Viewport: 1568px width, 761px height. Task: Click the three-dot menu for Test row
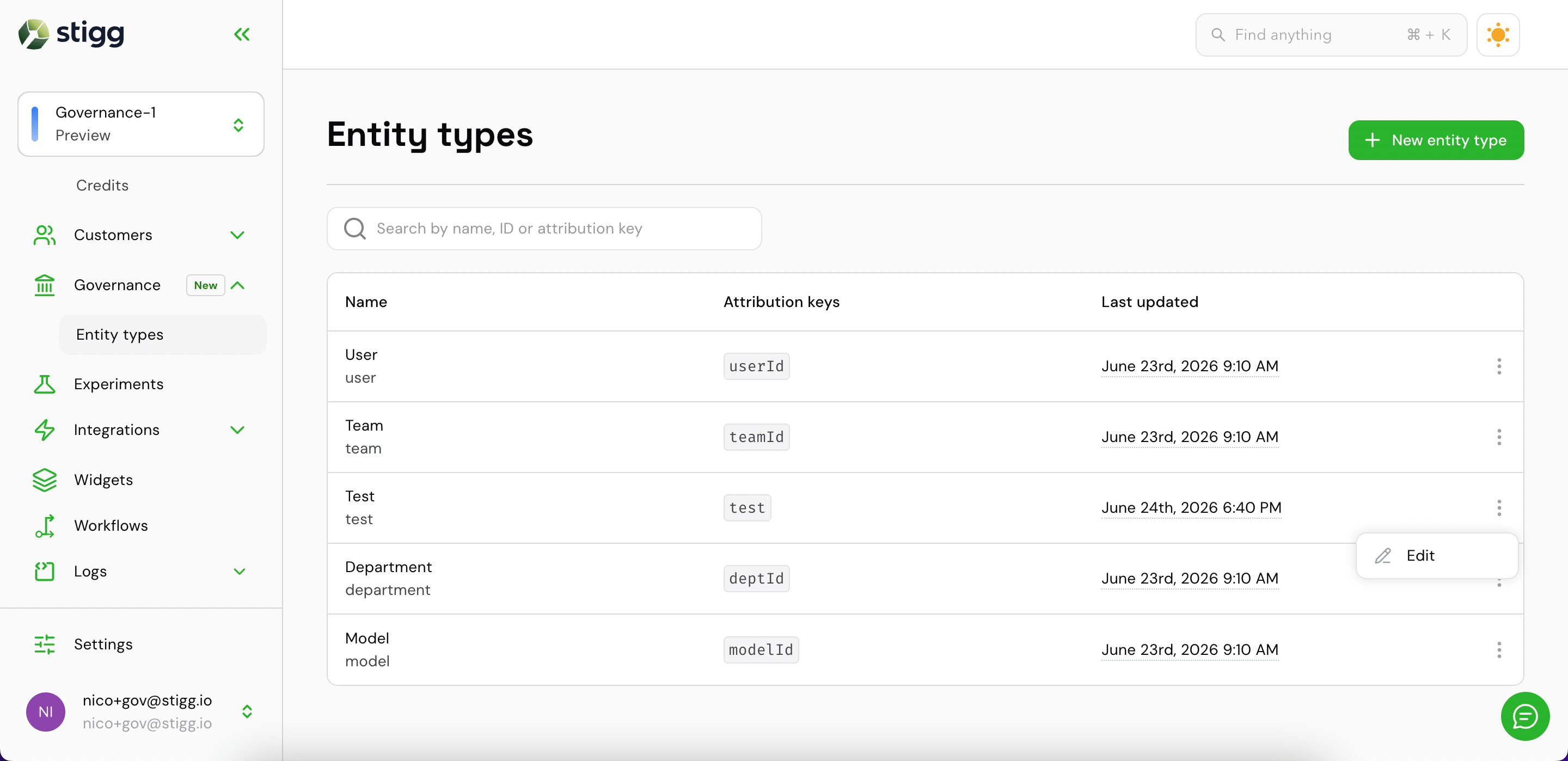[1499, 508]
